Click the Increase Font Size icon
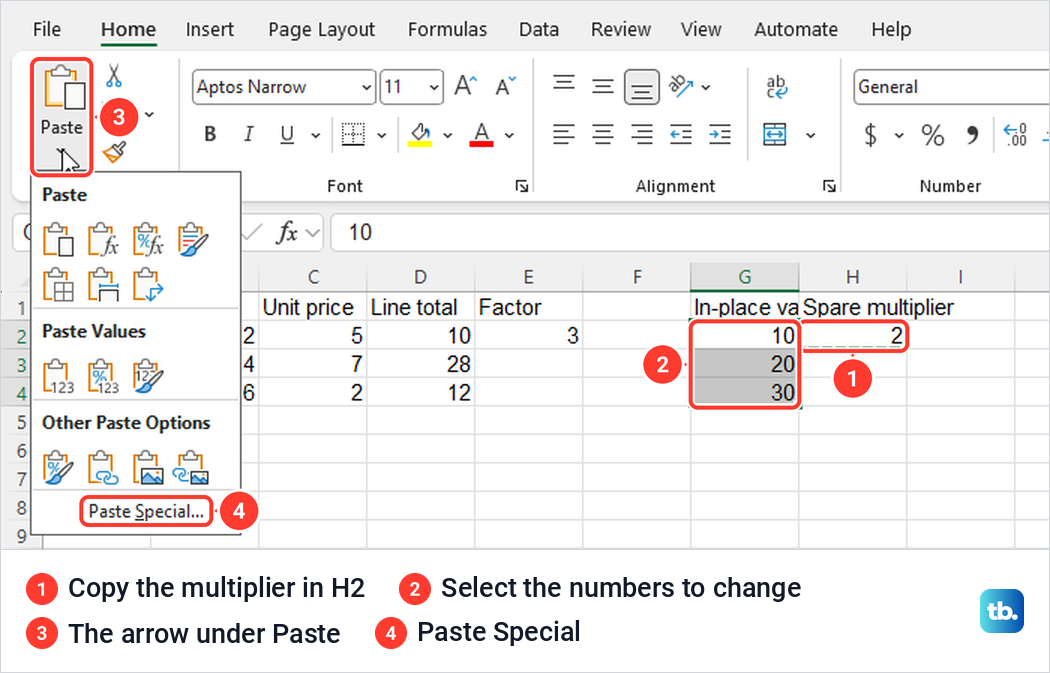The image size is (1050, 673). 465,86
